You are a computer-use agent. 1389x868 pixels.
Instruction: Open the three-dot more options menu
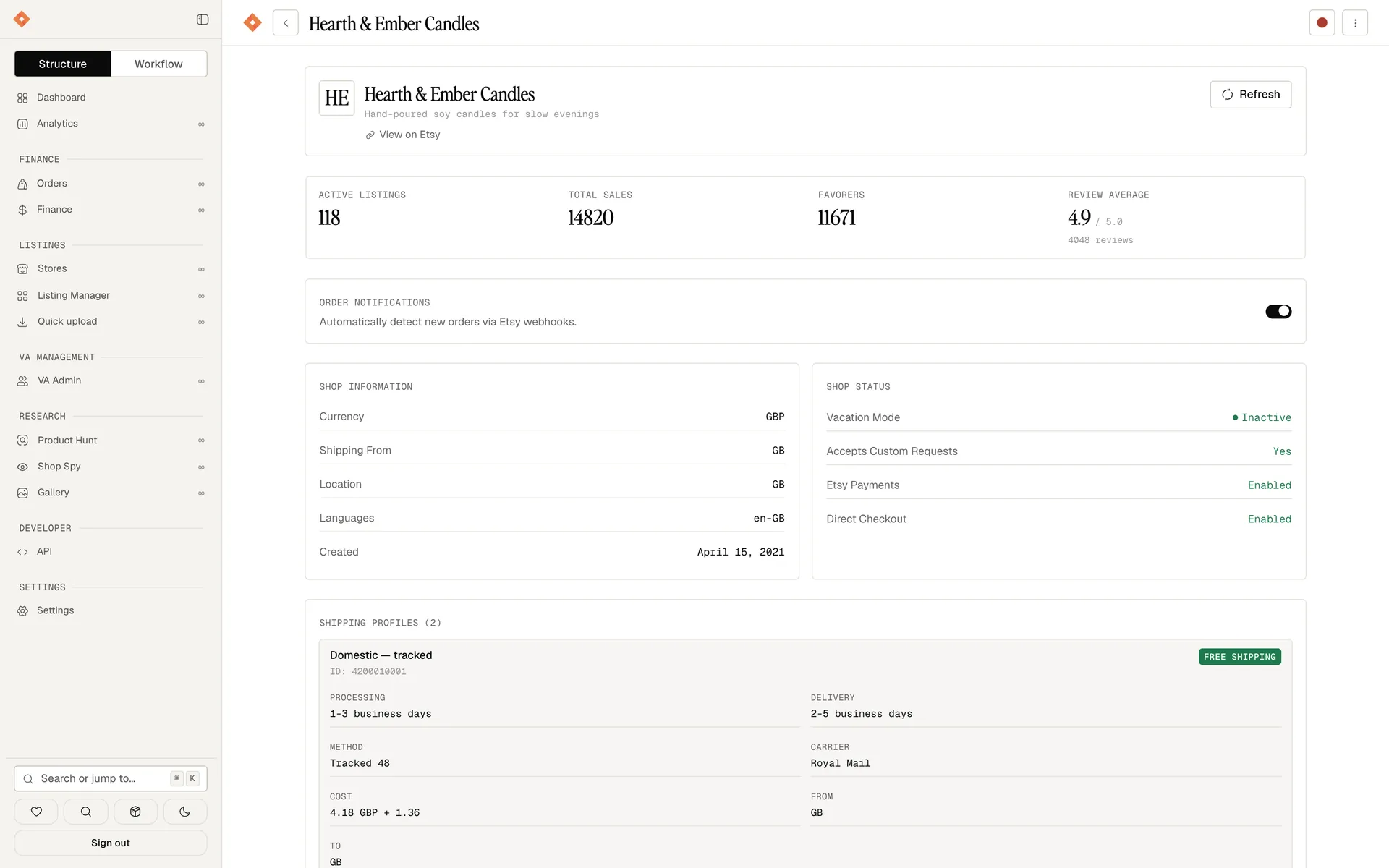coord(1355,22)
